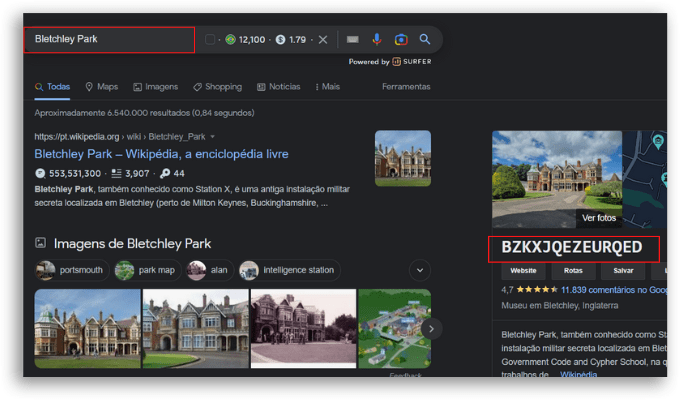Open the illustrated park map image

point(395,329)
